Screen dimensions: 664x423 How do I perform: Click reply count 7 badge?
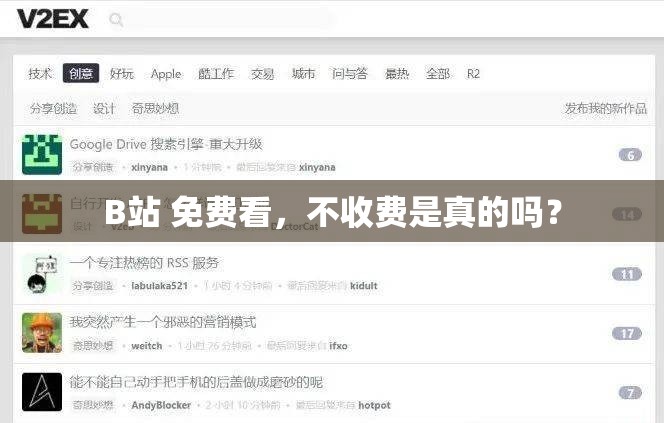point(630,393)
